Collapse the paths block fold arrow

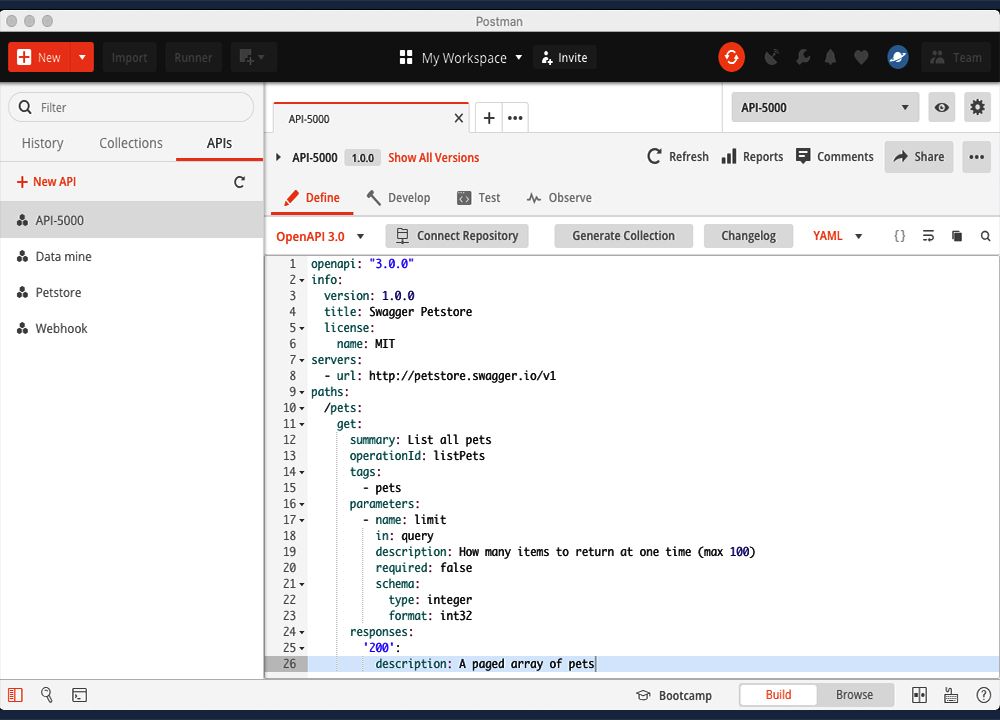tap(302, 392)
